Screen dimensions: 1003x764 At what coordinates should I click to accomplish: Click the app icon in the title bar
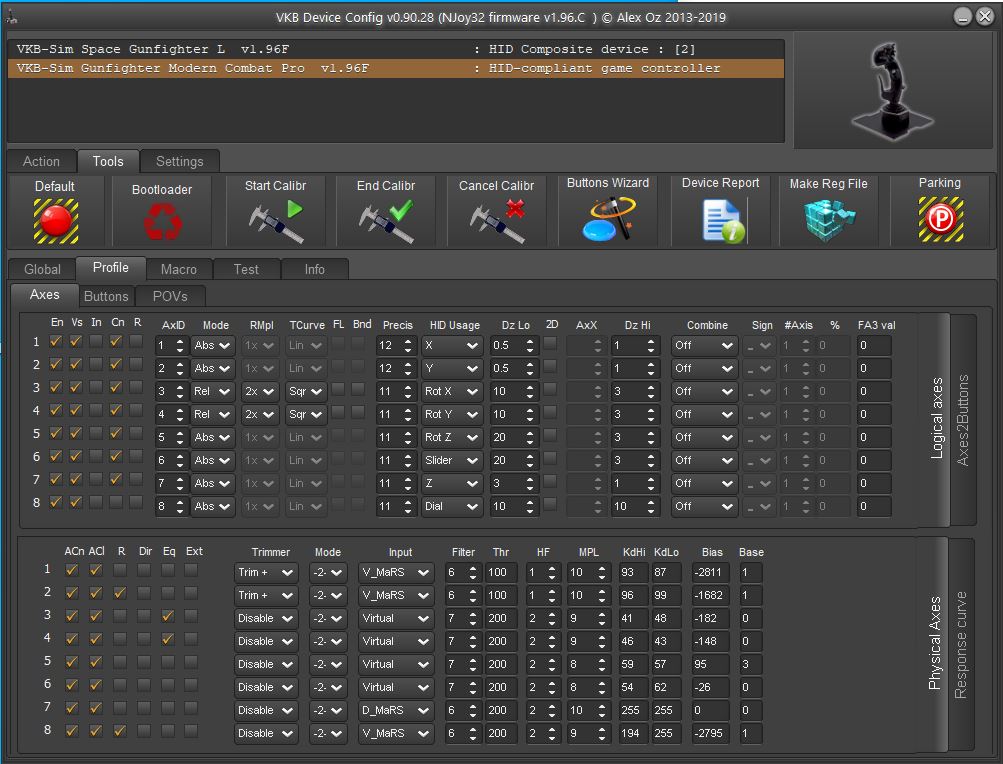tap(11, 17)
